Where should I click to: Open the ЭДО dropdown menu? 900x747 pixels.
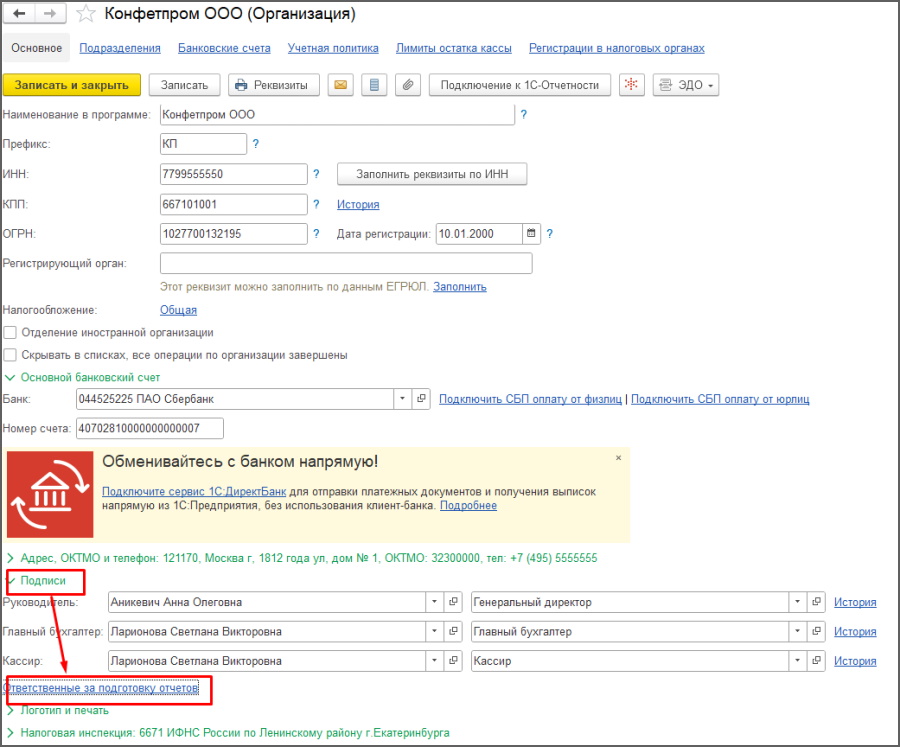click(x=686, y=85)
